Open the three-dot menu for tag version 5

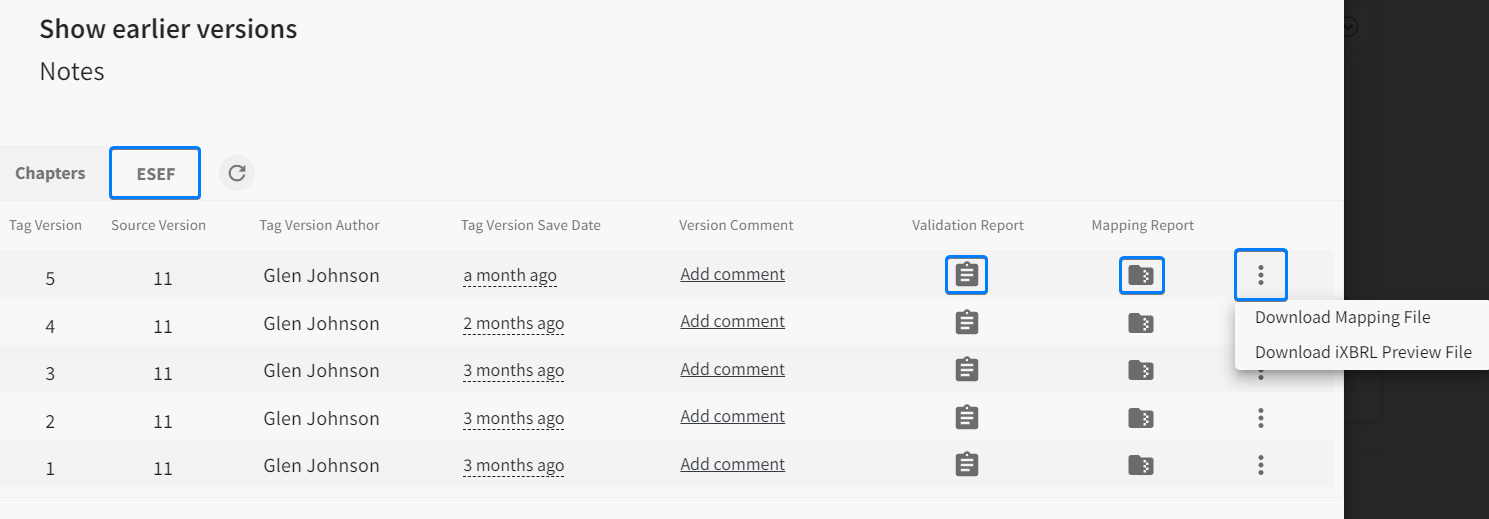(1261, 275)
